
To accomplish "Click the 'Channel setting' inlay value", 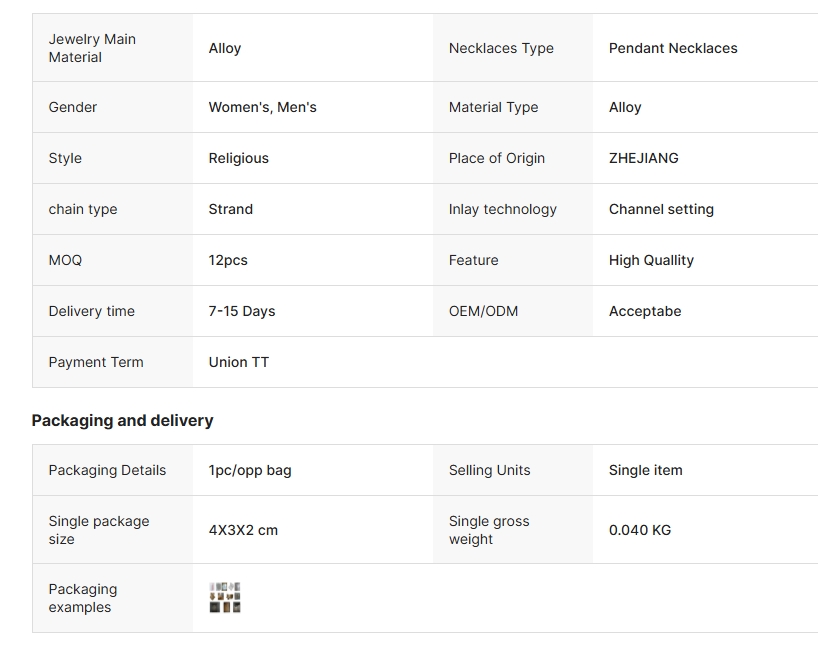I will (x=661, y=209).
